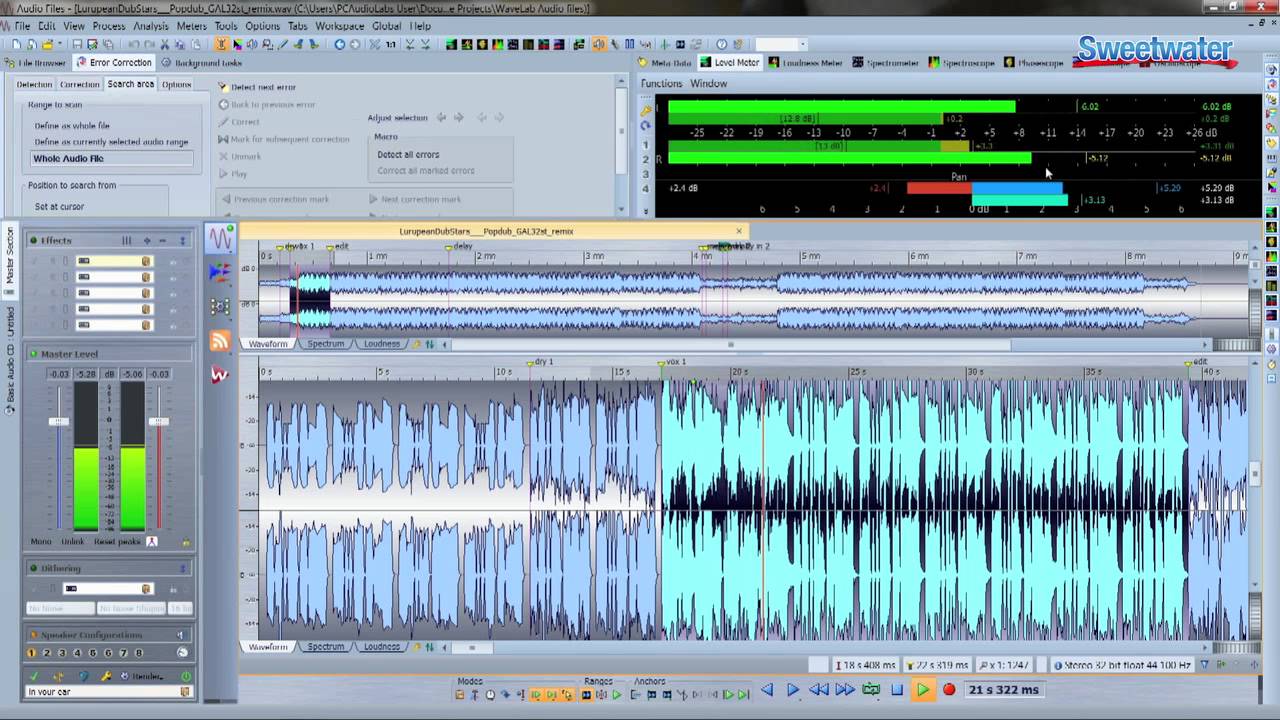Click the fast rewind double-arrow button
The width and height of the screenshot is (1280, 720).
pos(819,689)
